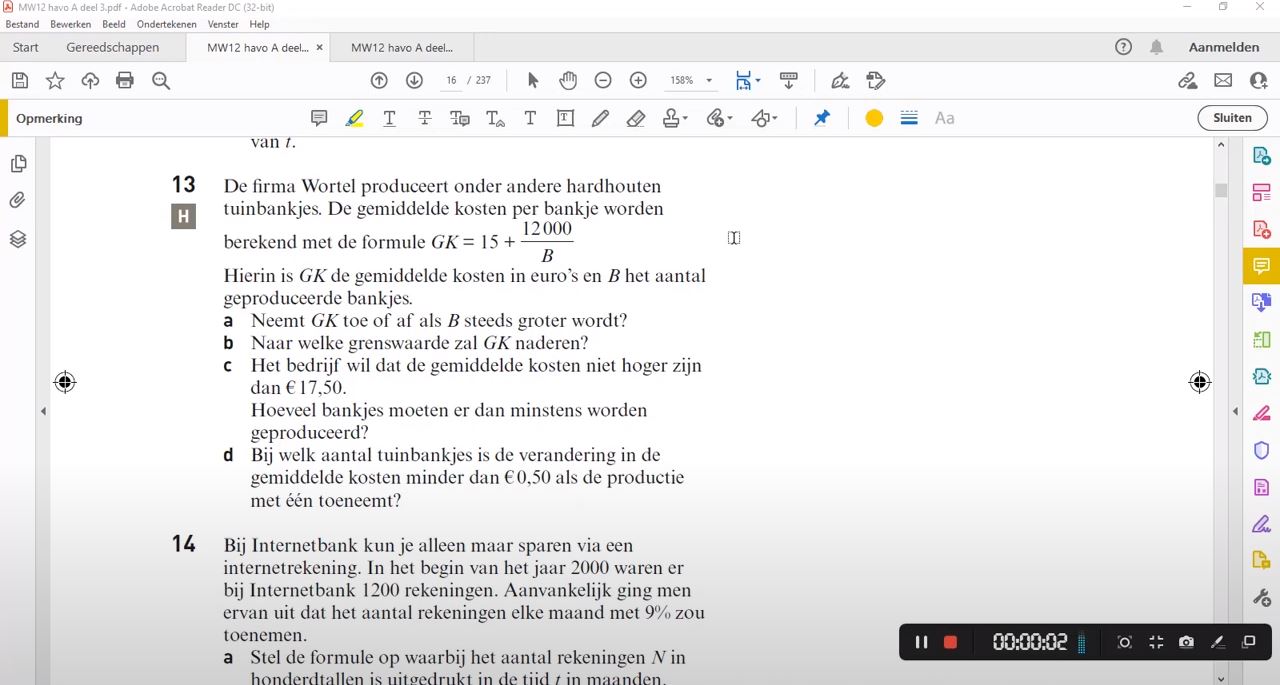Select the yellow highlight text tool

[x=354, y=118]
